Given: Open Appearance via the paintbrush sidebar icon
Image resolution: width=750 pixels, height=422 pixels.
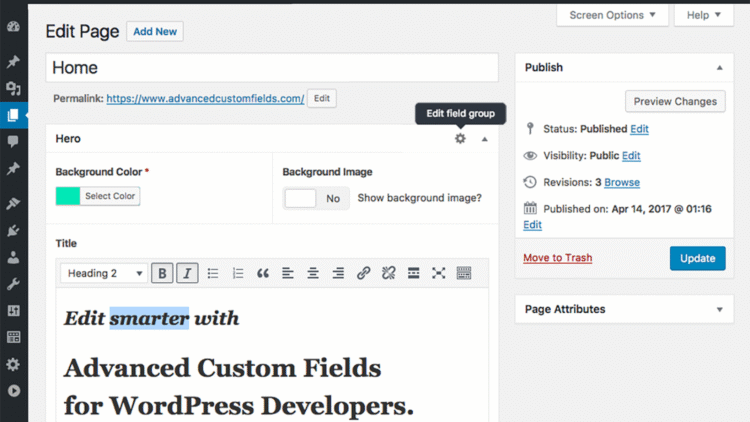Looking at the screenshot, I should [13, 204].
